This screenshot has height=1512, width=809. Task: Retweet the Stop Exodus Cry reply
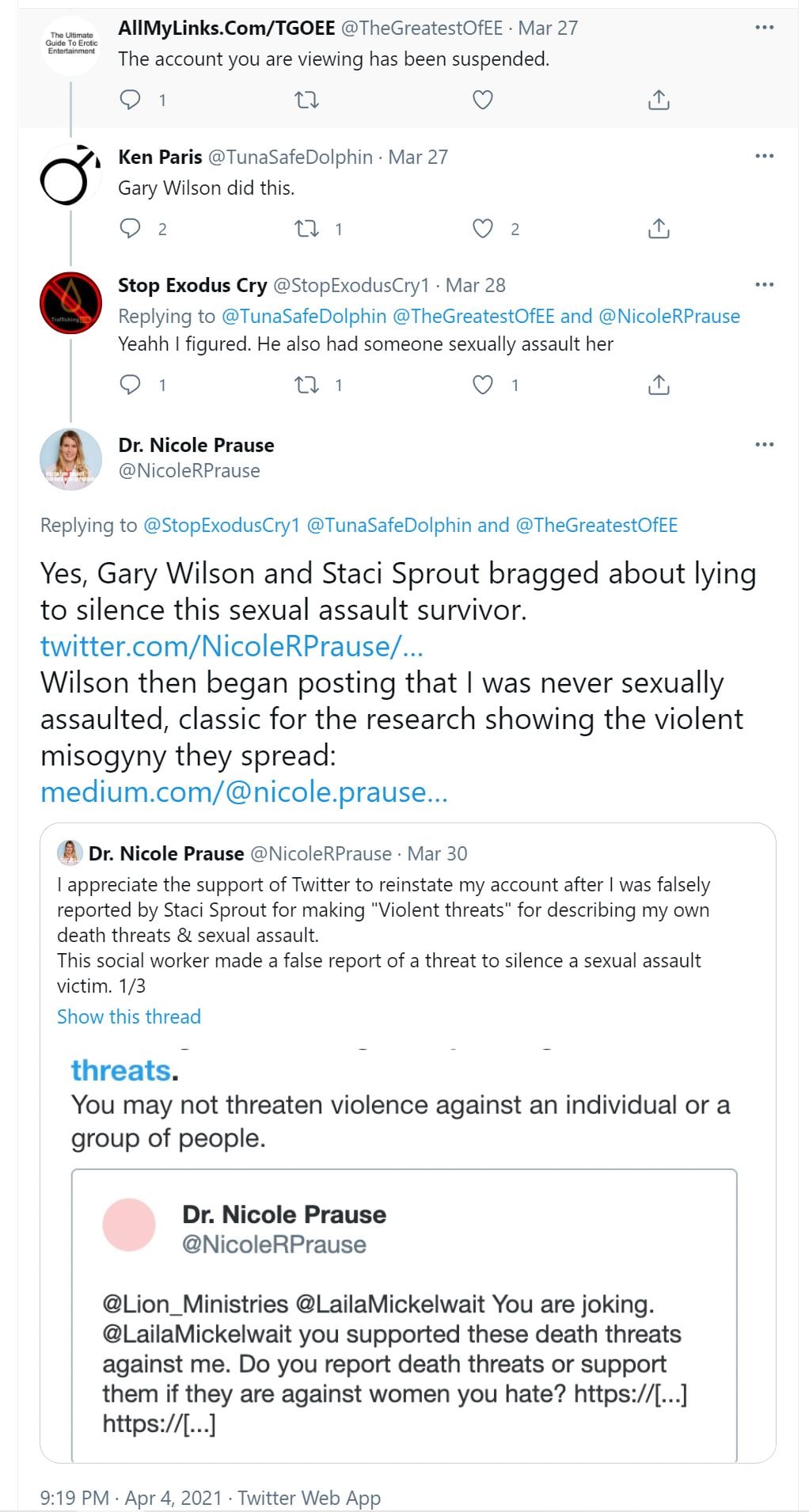[306, 385]
